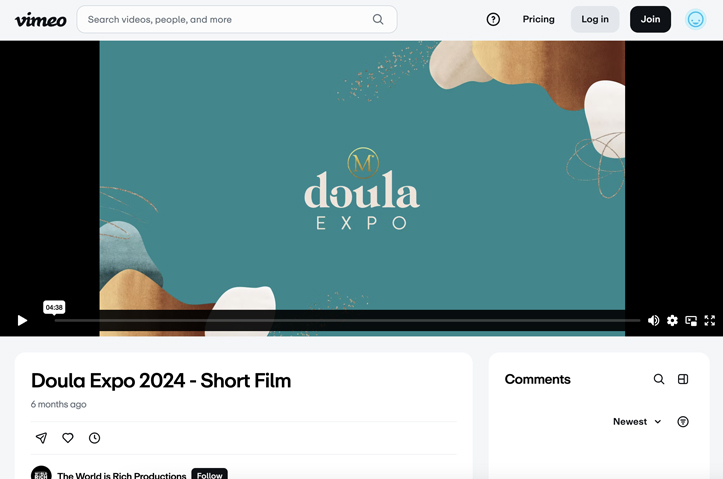The height and width of the screenshot is (479, 723).
Task: Add to Watch Later clock icon
Action: coord(95,438)
